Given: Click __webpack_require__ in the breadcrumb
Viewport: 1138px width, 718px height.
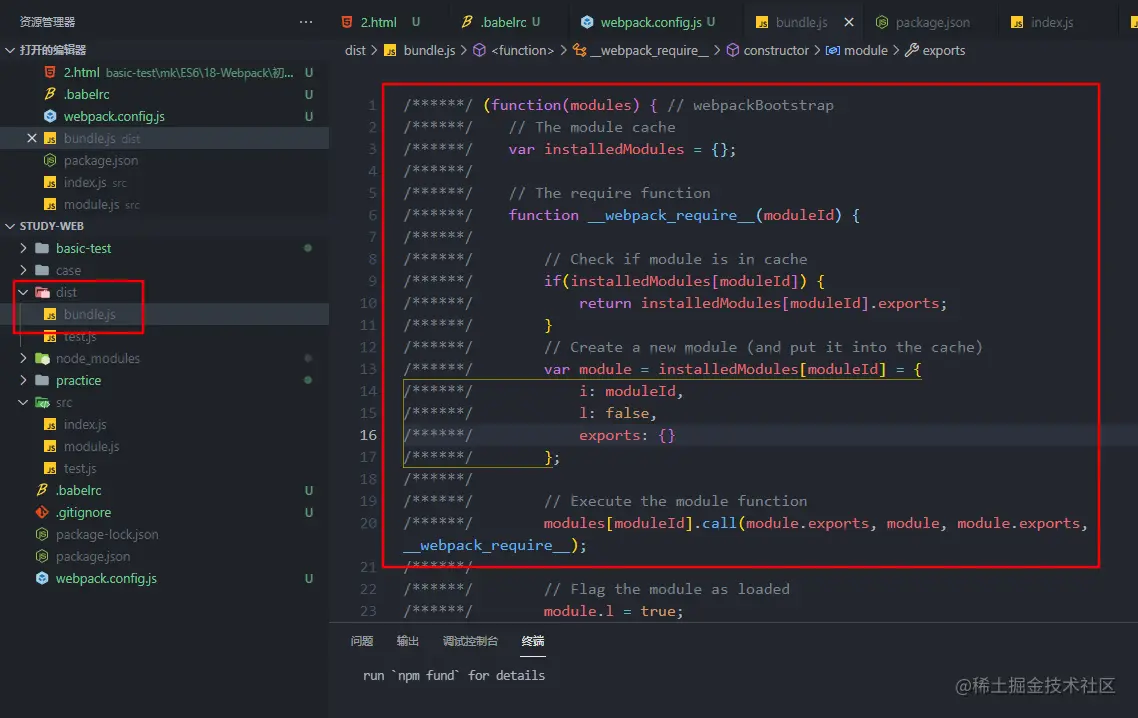Looking at the screenshot, I should (x=649, y=50).
